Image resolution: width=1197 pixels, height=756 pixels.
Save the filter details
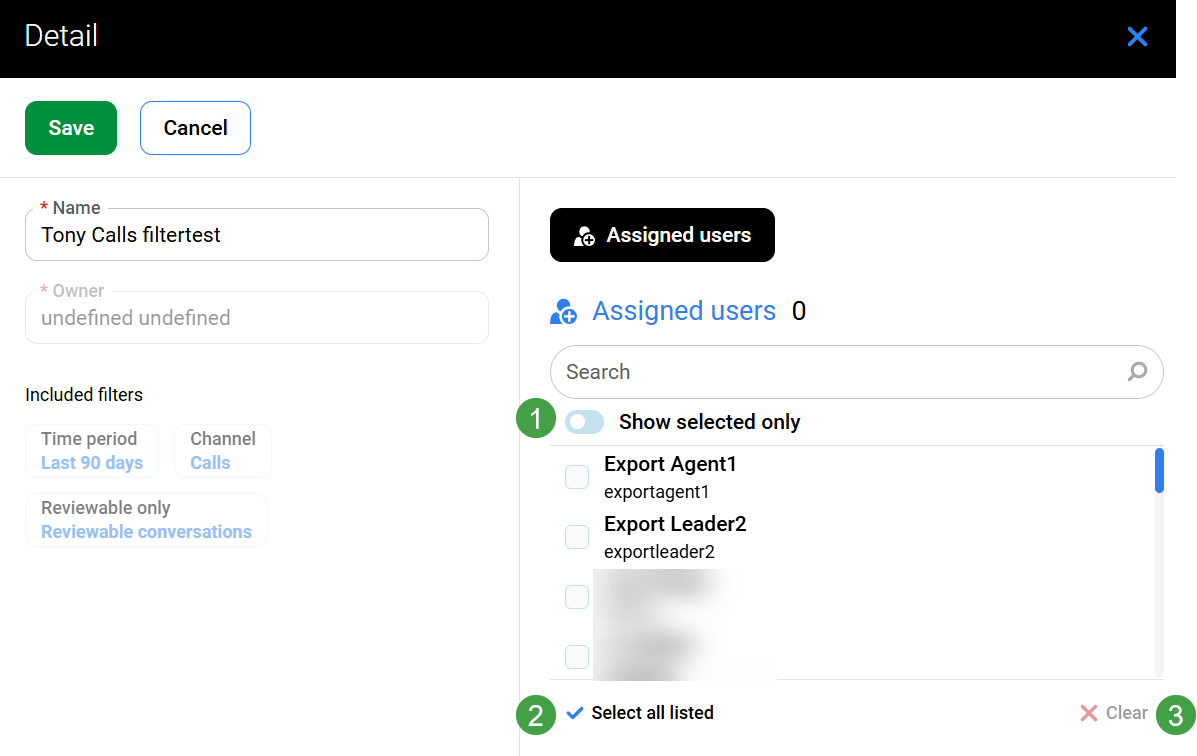[x=71, y=128]
